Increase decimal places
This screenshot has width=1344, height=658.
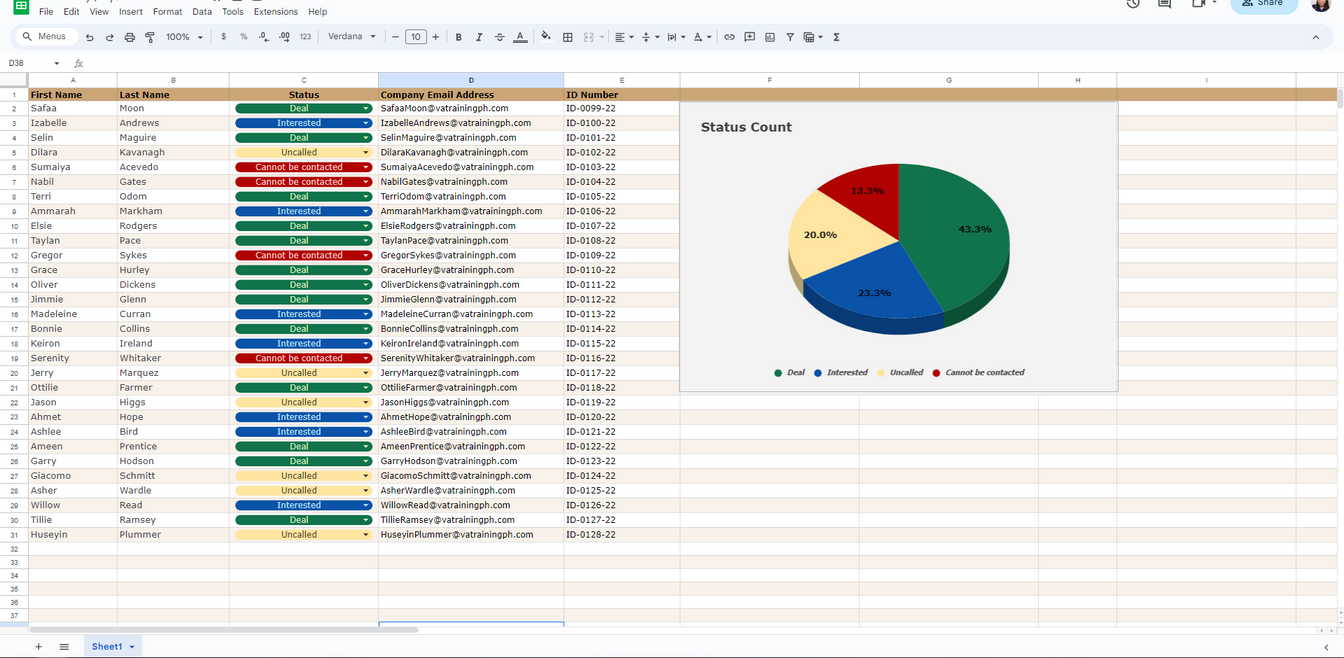point(285,37)
